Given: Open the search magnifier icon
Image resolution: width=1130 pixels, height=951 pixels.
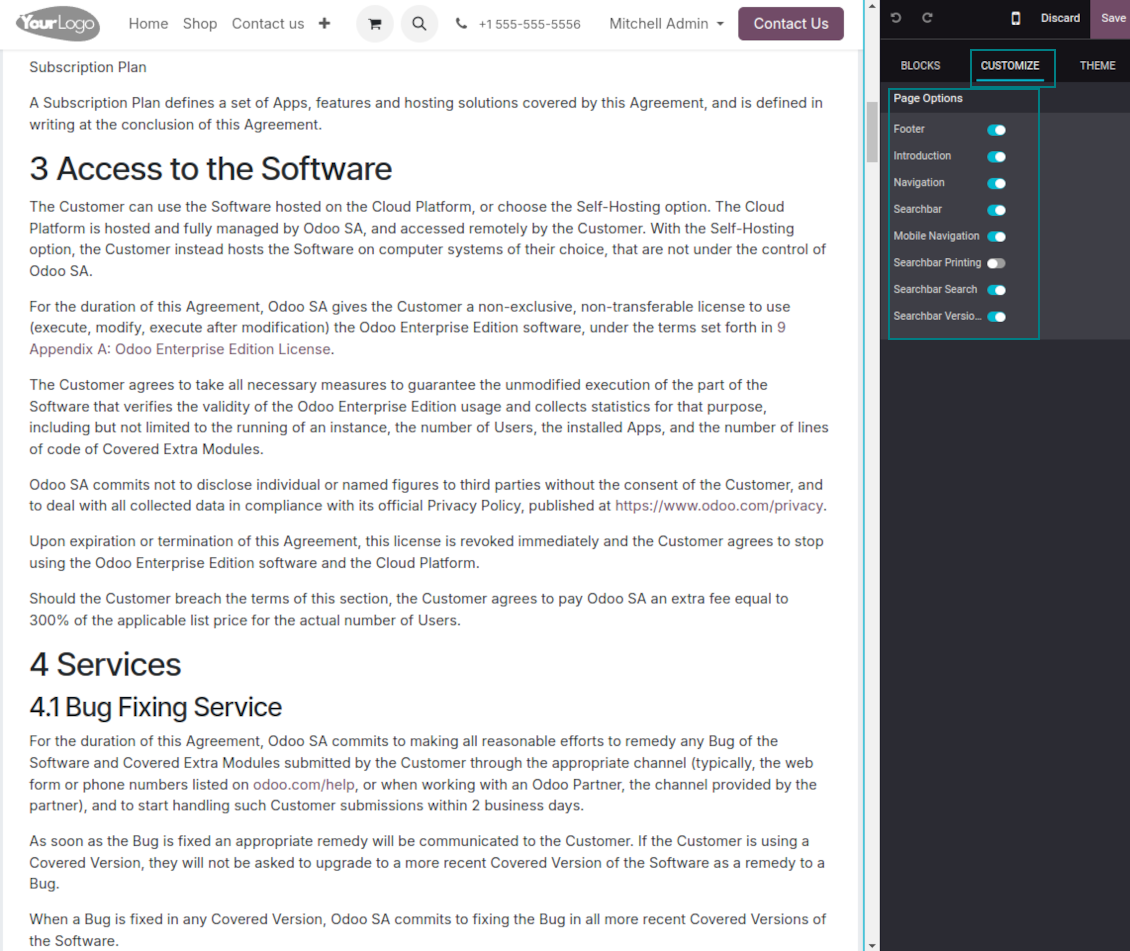Looking at the screenshot, I should (419, 24).
